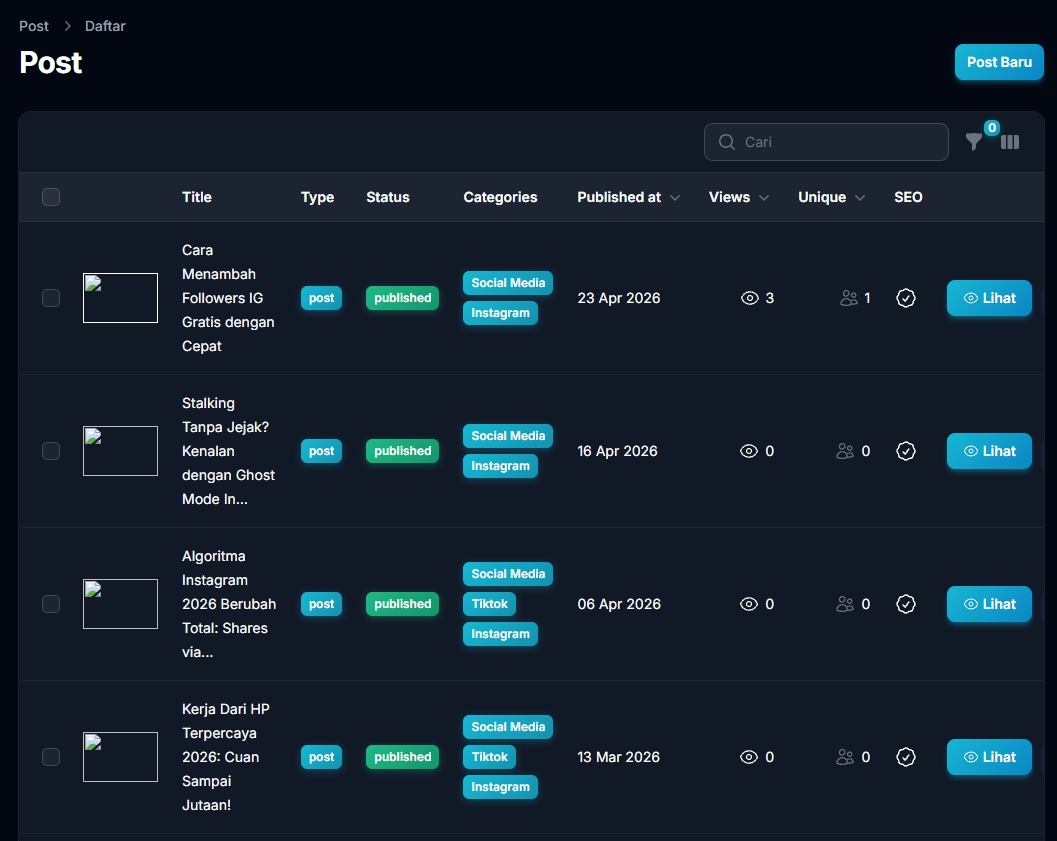Click unique visitors icon in 06 Apr 2026 row
Image resolution: width=1057 pixels, height=841 pixels.
tap(845, 604)
